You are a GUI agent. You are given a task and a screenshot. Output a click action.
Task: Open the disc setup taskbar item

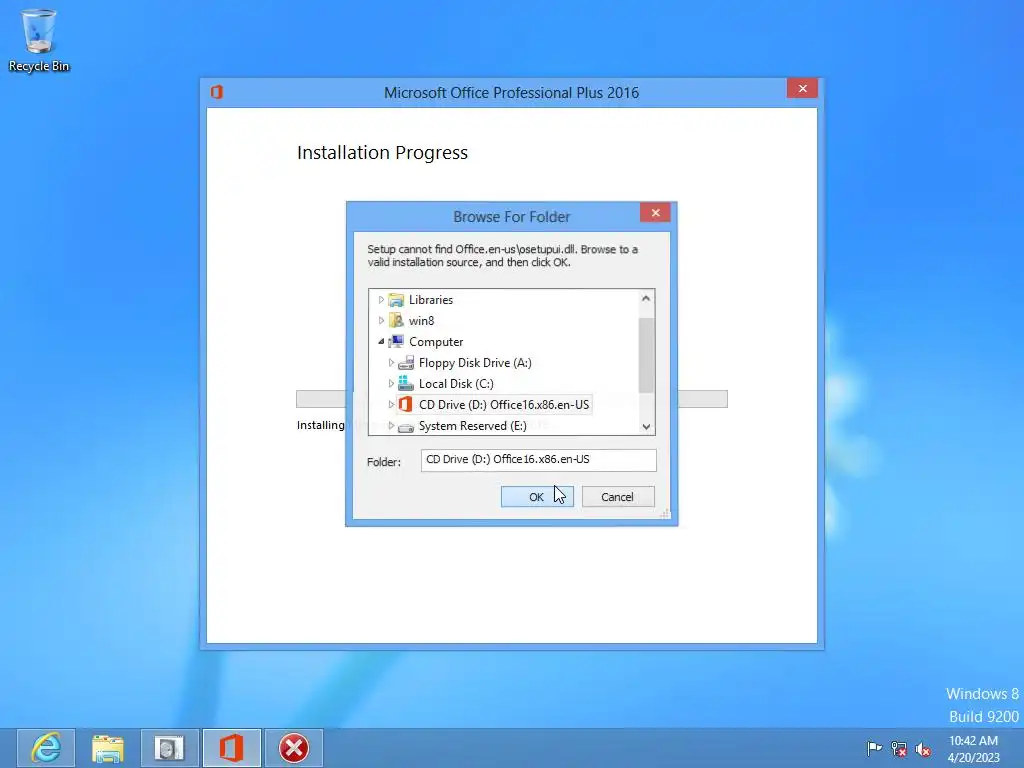click(x=170, y=748)
